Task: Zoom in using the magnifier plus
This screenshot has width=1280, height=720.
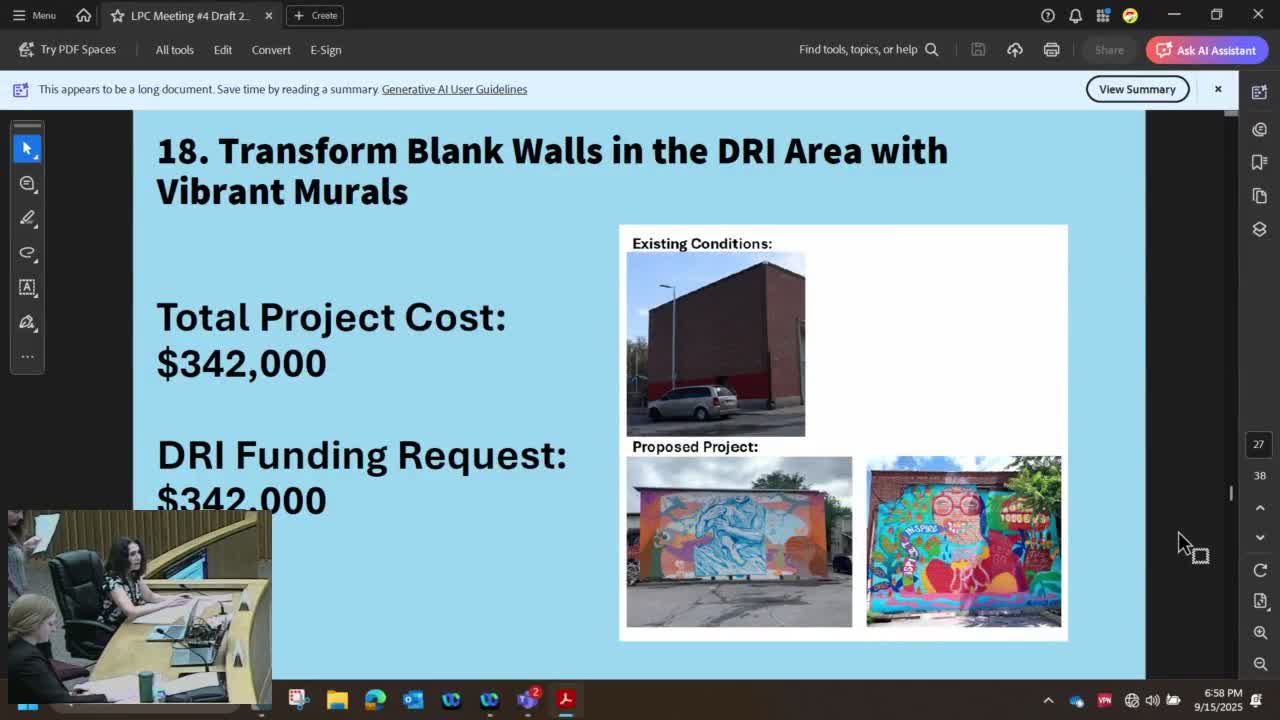Action: pyautogui.click(x=1260, y=633)
